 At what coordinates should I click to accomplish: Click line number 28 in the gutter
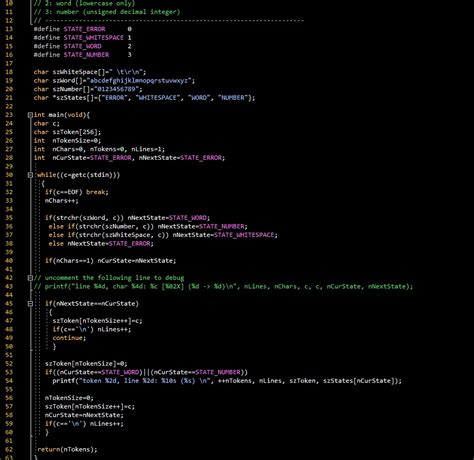(x=9, y=158)
